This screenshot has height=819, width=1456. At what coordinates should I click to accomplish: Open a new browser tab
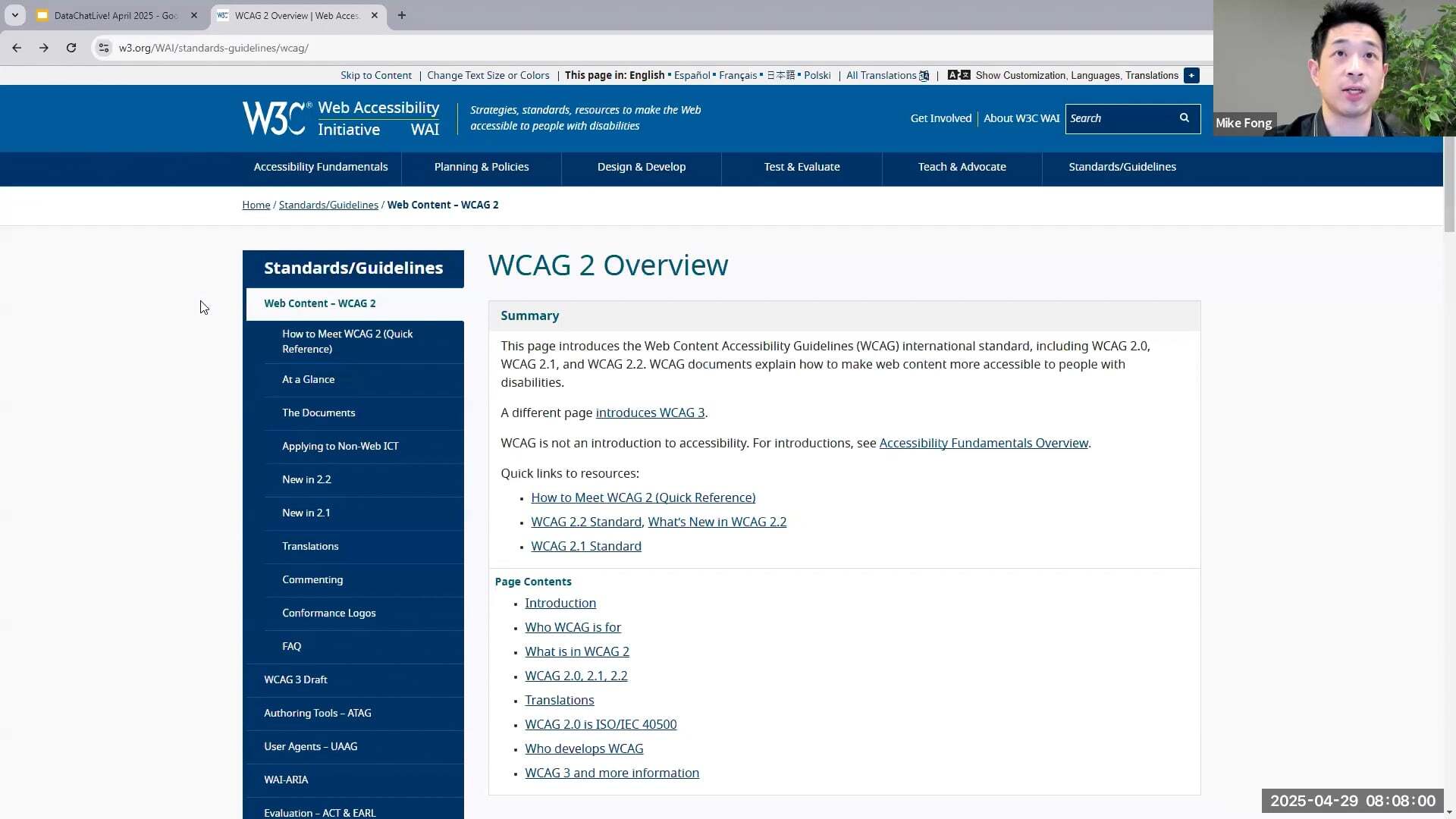(x=402, y=15)
